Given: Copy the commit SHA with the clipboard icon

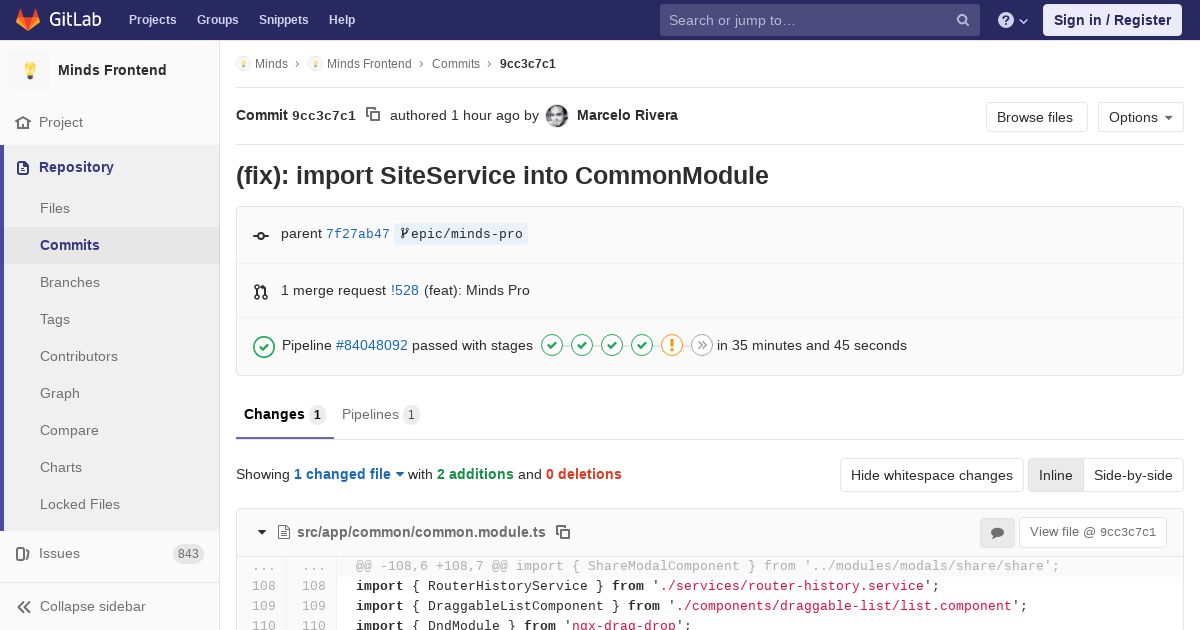Looking at the screenshot, I should [x=373, y=115].
